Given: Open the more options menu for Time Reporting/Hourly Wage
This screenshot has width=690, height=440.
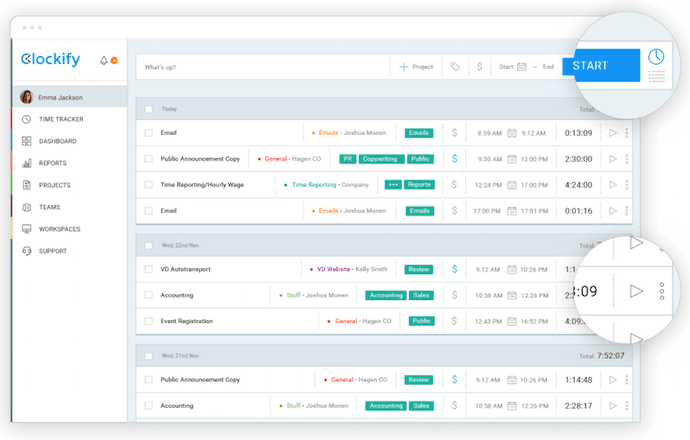Looking at the screenshot, I should pos(627,185).
